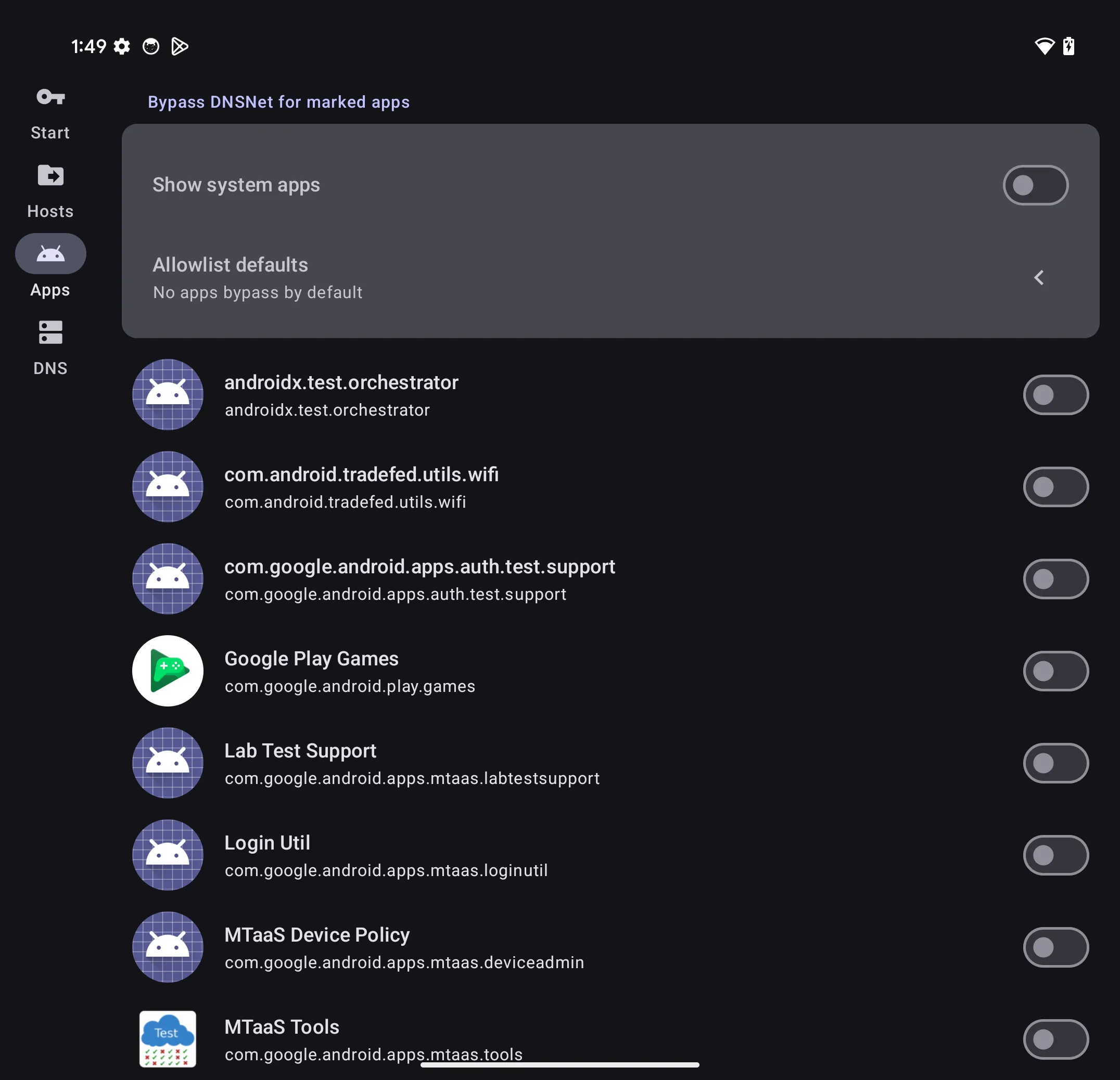
Task: Click the Google Play Games app icon
Action: (x=168, y=671)
